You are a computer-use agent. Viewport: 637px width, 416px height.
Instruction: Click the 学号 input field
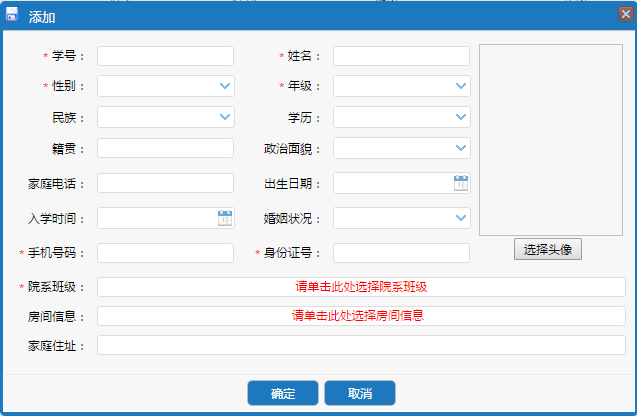pos(165,56)
